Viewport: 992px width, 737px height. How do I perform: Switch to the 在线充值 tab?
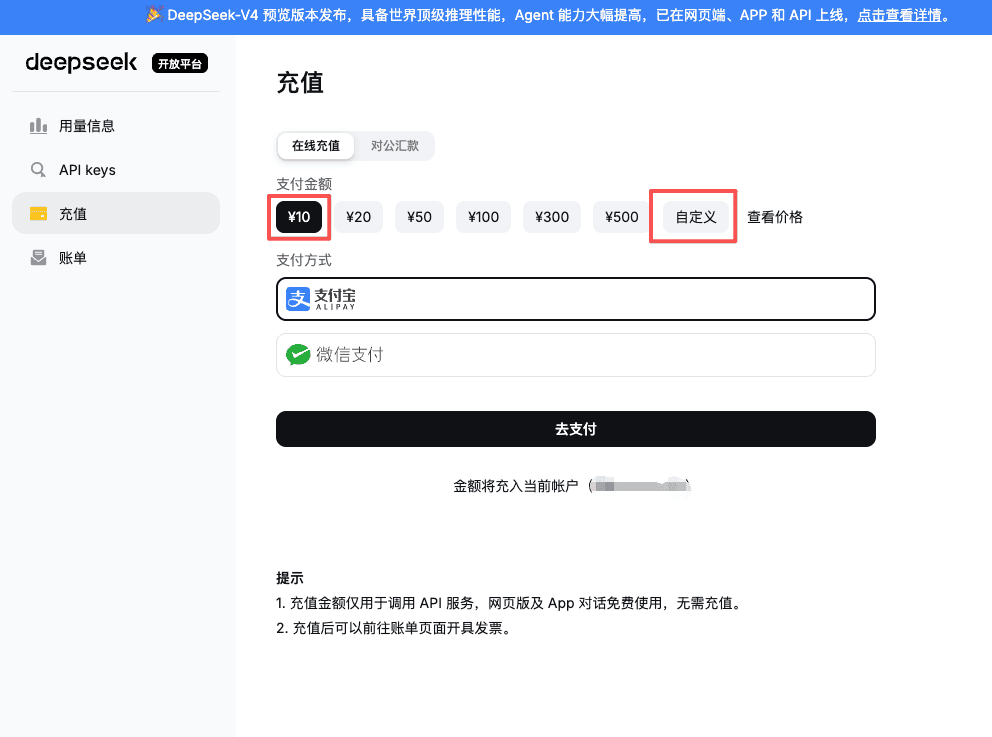pyautogui.click(x=316, y=146)
